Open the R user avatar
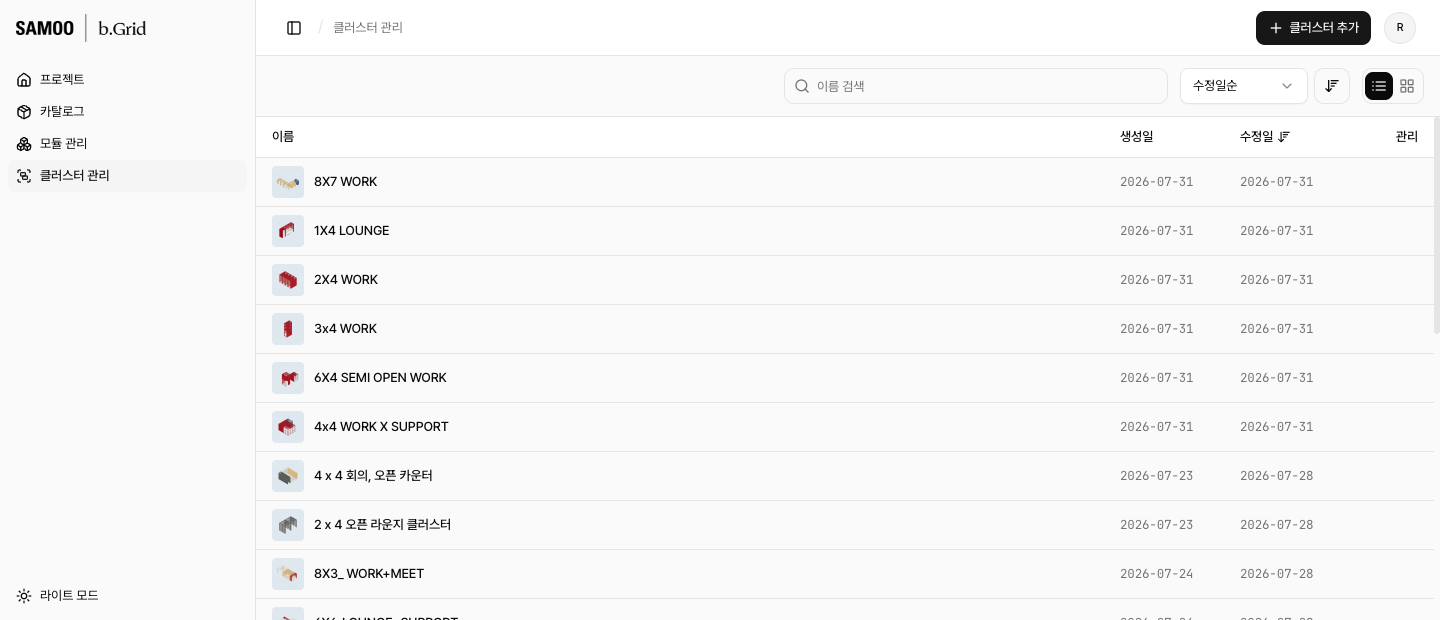This screenshot has width=1440, height=620. [1400, 28]
